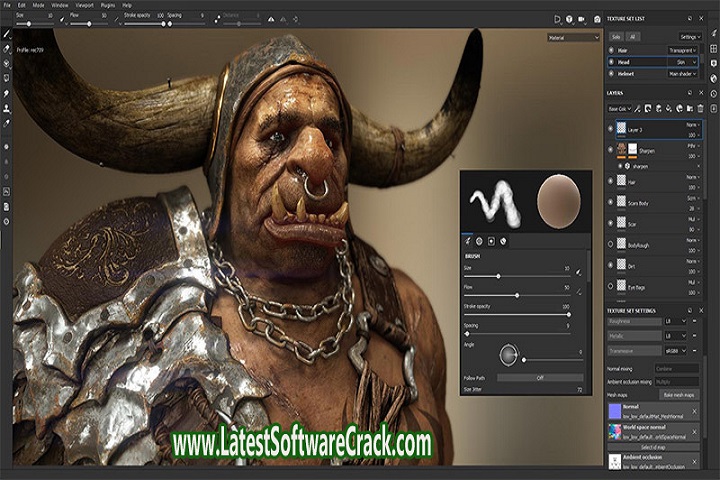
Task: Open the Roughness channel format dropdown
Action: (675, 321)
